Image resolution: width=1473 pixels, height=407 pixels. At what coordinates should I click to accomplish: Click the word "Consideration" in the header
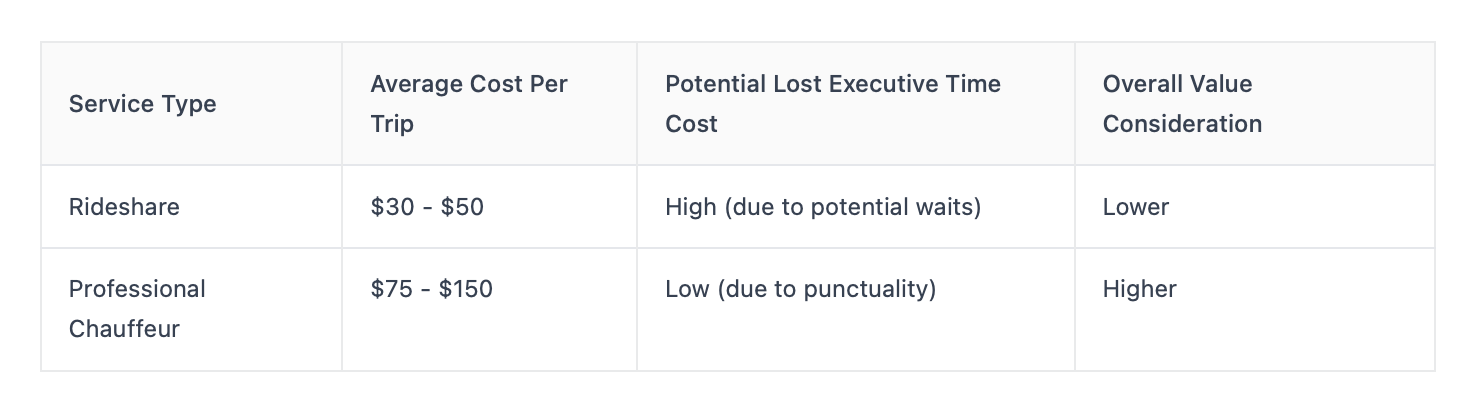1182,124
